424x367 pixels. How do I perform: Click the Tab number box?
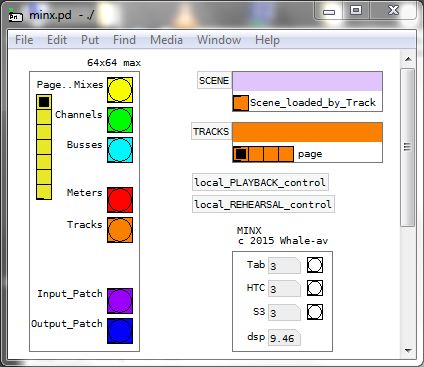[284, 266]
